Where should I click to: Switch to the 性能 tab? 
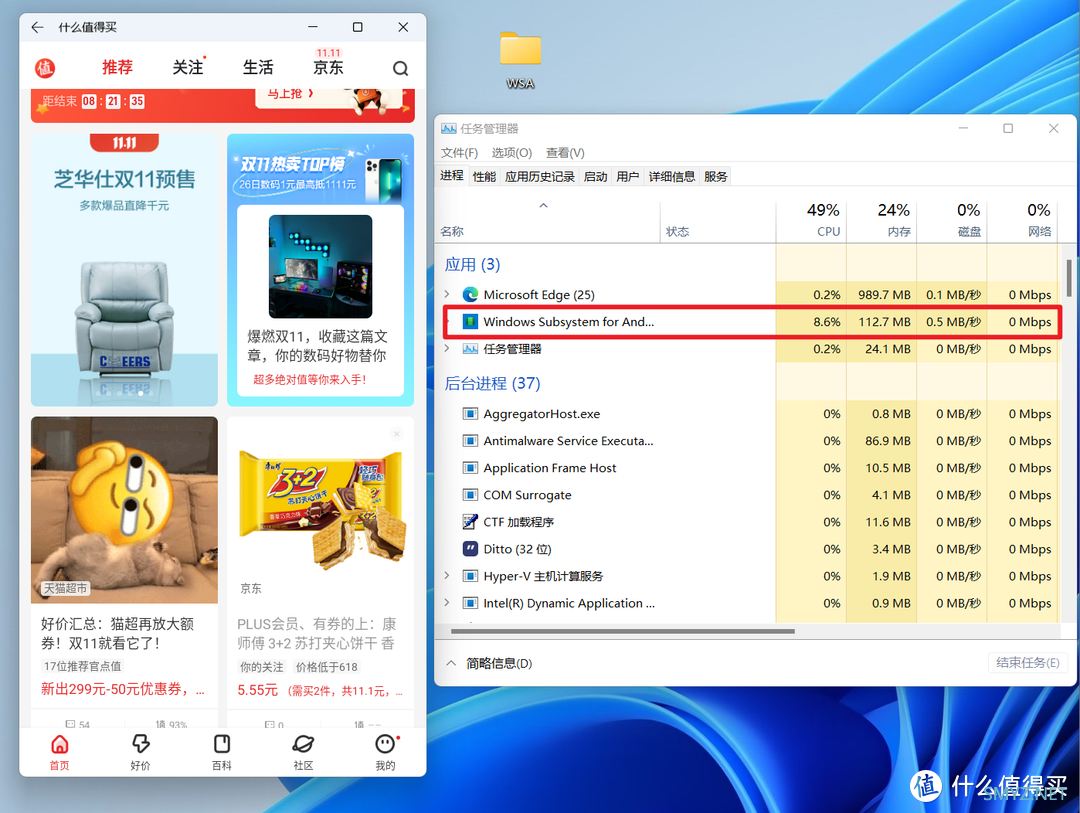(x=484, y=177)
